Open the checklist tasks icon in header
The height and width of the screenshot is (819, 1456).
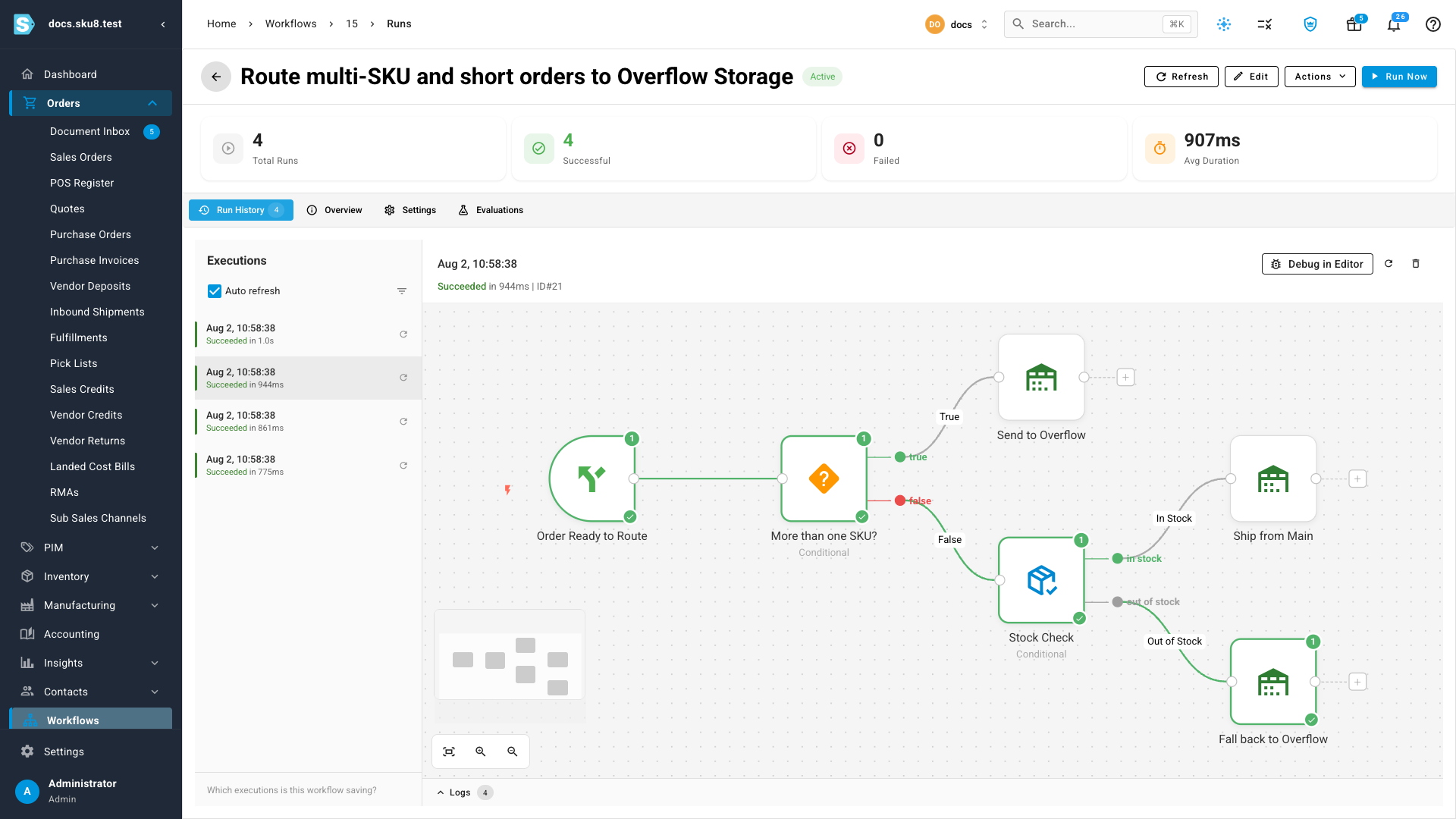click(1264, 24)
